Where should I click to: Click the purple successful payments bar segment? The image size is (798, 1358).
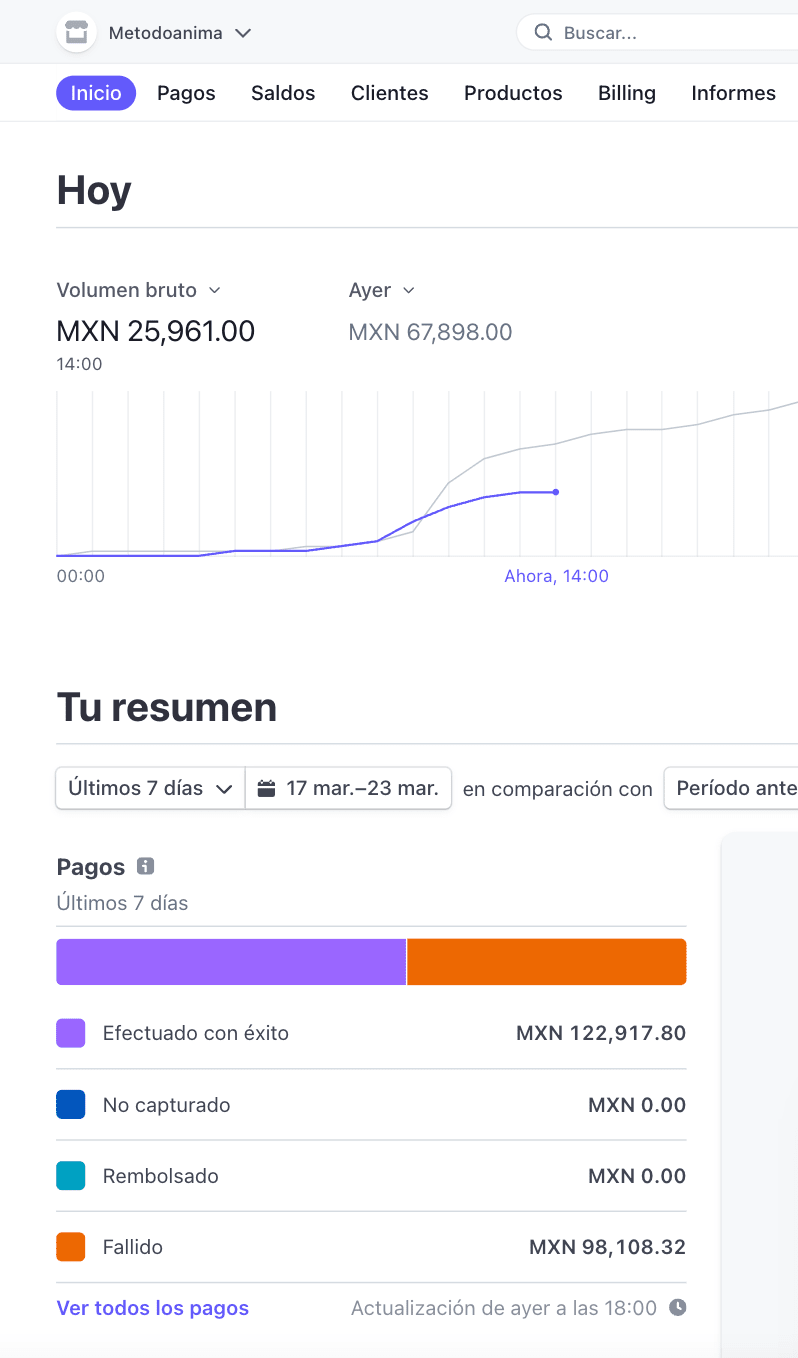231,962
